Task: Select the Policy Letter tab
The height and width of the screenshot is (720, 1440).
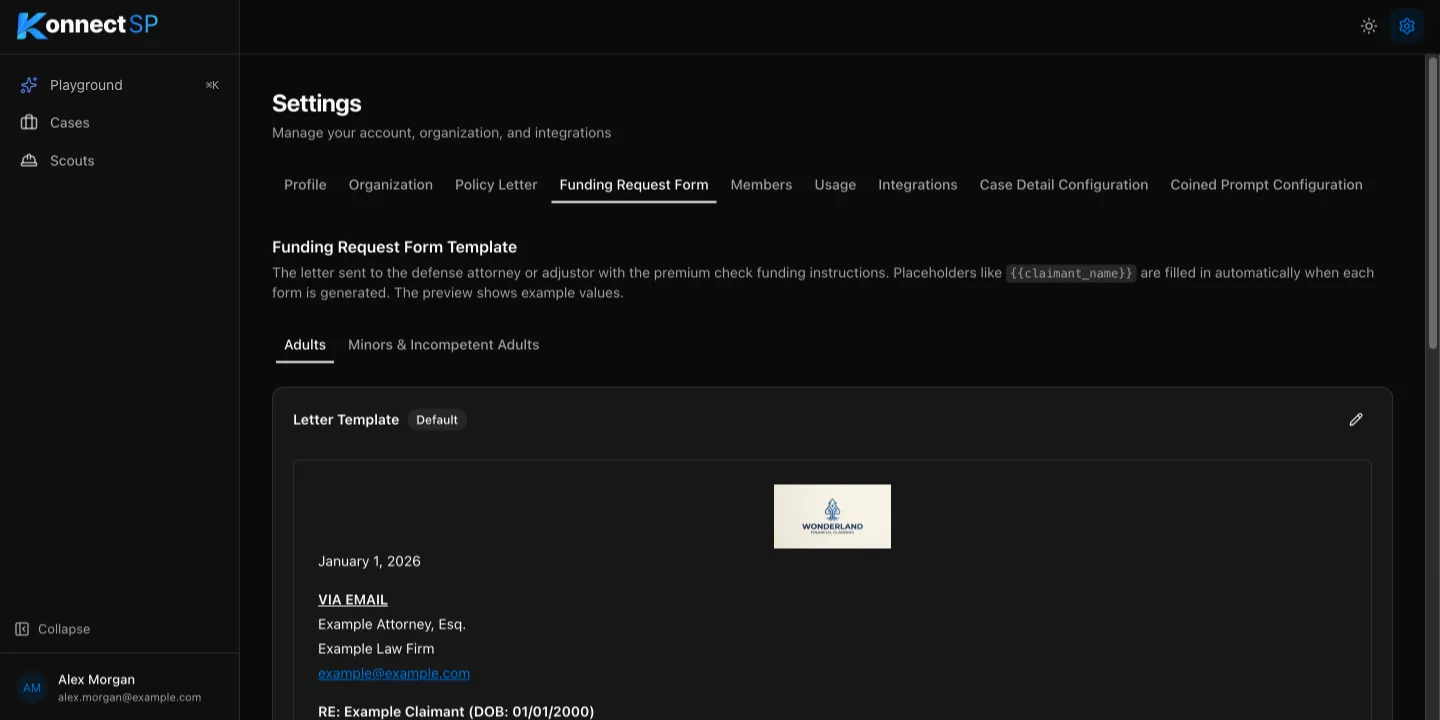Action: click(x=496, y=185)
